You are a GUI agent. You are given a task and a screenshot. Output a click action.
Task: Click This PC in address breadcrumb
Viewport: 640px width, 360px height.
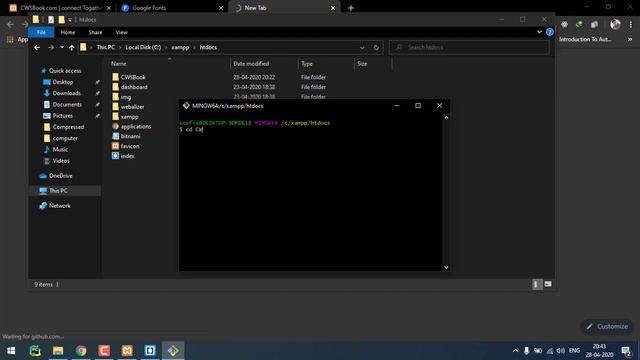[x=105, y=47]
